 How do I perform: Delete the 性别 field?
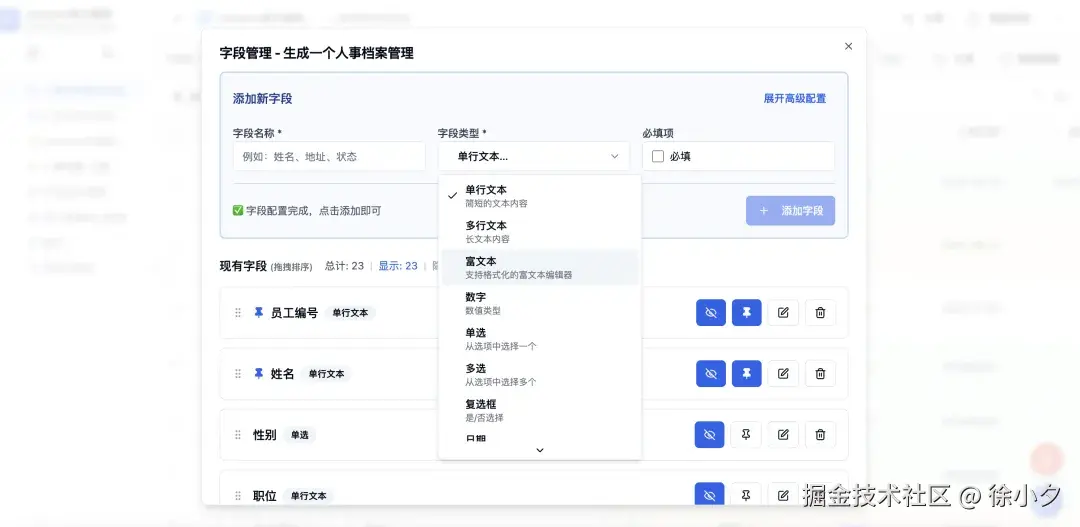[820, 435]
